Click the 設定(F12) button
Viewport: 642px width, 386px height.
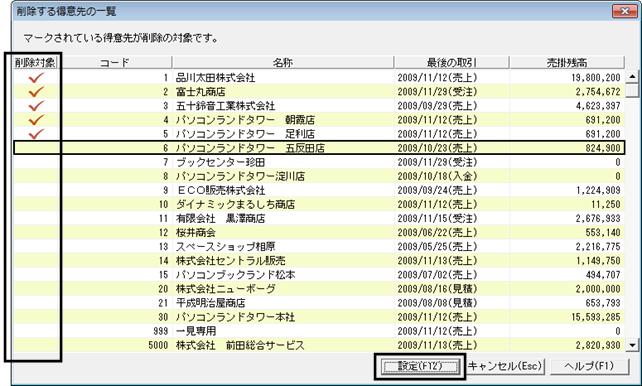(420, 366)
